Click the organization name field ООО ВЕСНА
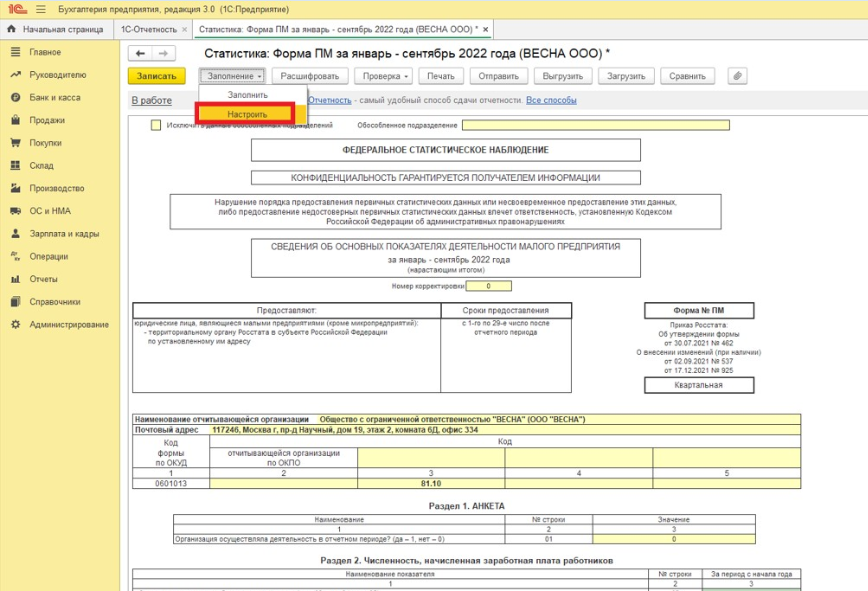Image resolution: width=868 pixels, height=591 pixels. coord(559,419)
